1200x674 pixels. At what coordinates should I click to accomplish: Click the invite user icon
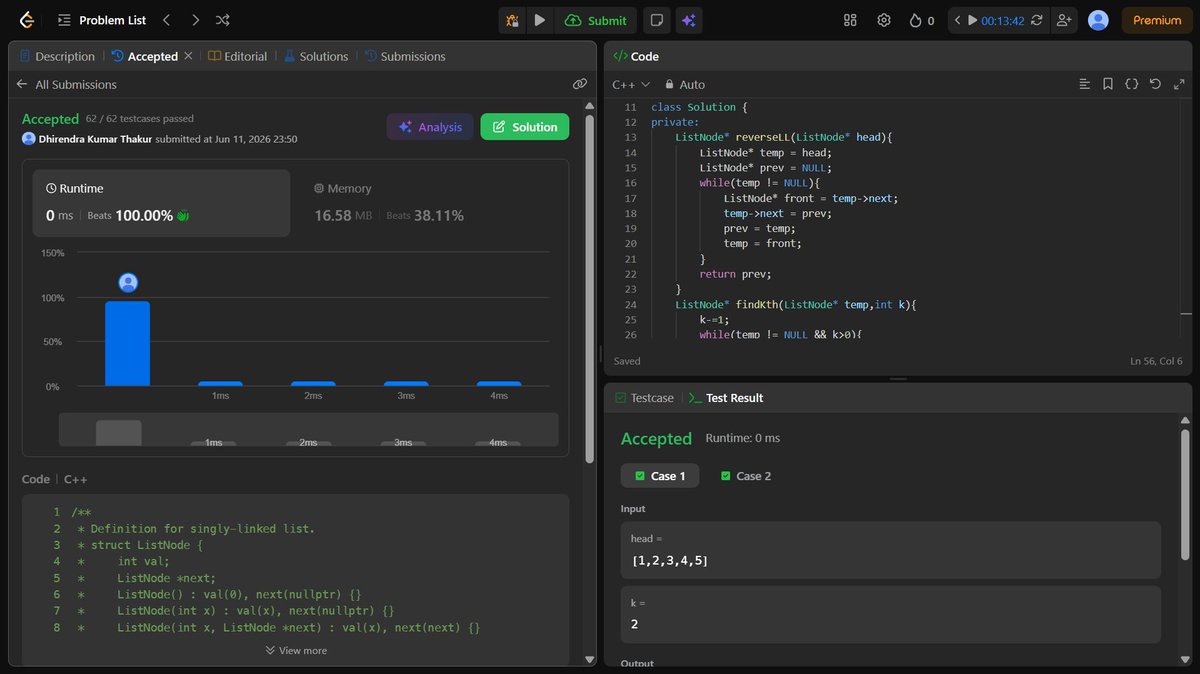[x=1063, y=20]
